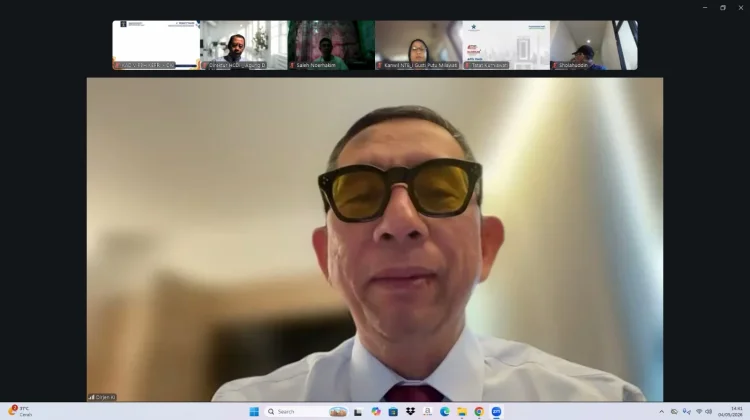Open Microsoft Edge browser icon
This screenshot has width=750, height=420.
coord(444,411)
